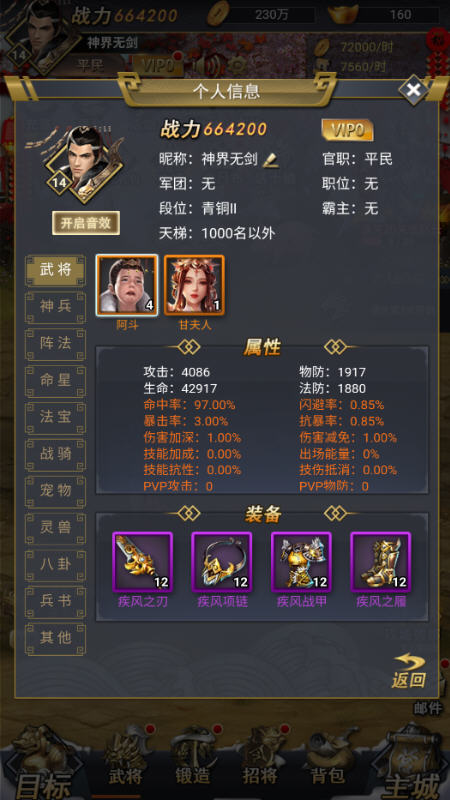Click the gold VIP0 badge
This screenshot has width=450, height=800.
pyautogui.click(x=347, y=131)
